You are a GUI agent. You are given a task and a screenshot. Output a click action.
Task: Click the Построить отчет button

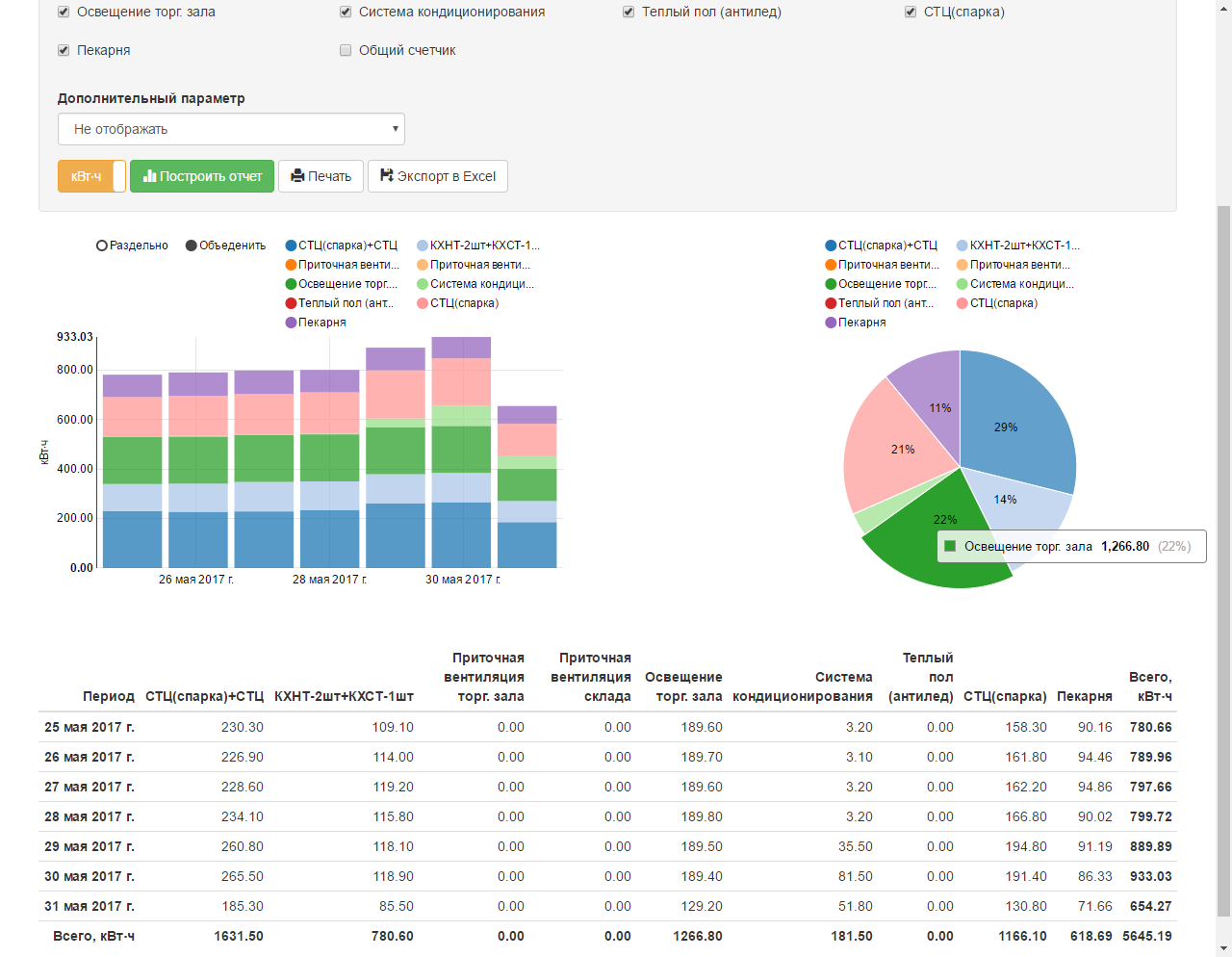tap(202, 176)
